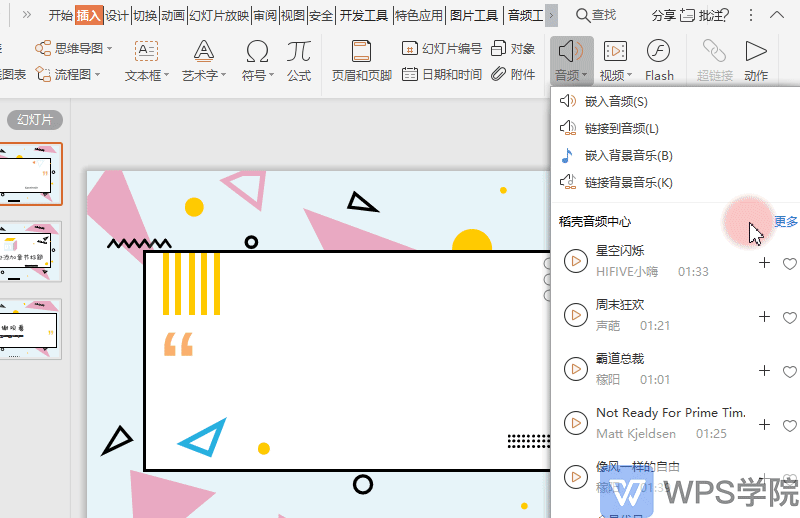800x518 pixels.
Task: Switch to the 设计 tab
Action: coord(116,15)
